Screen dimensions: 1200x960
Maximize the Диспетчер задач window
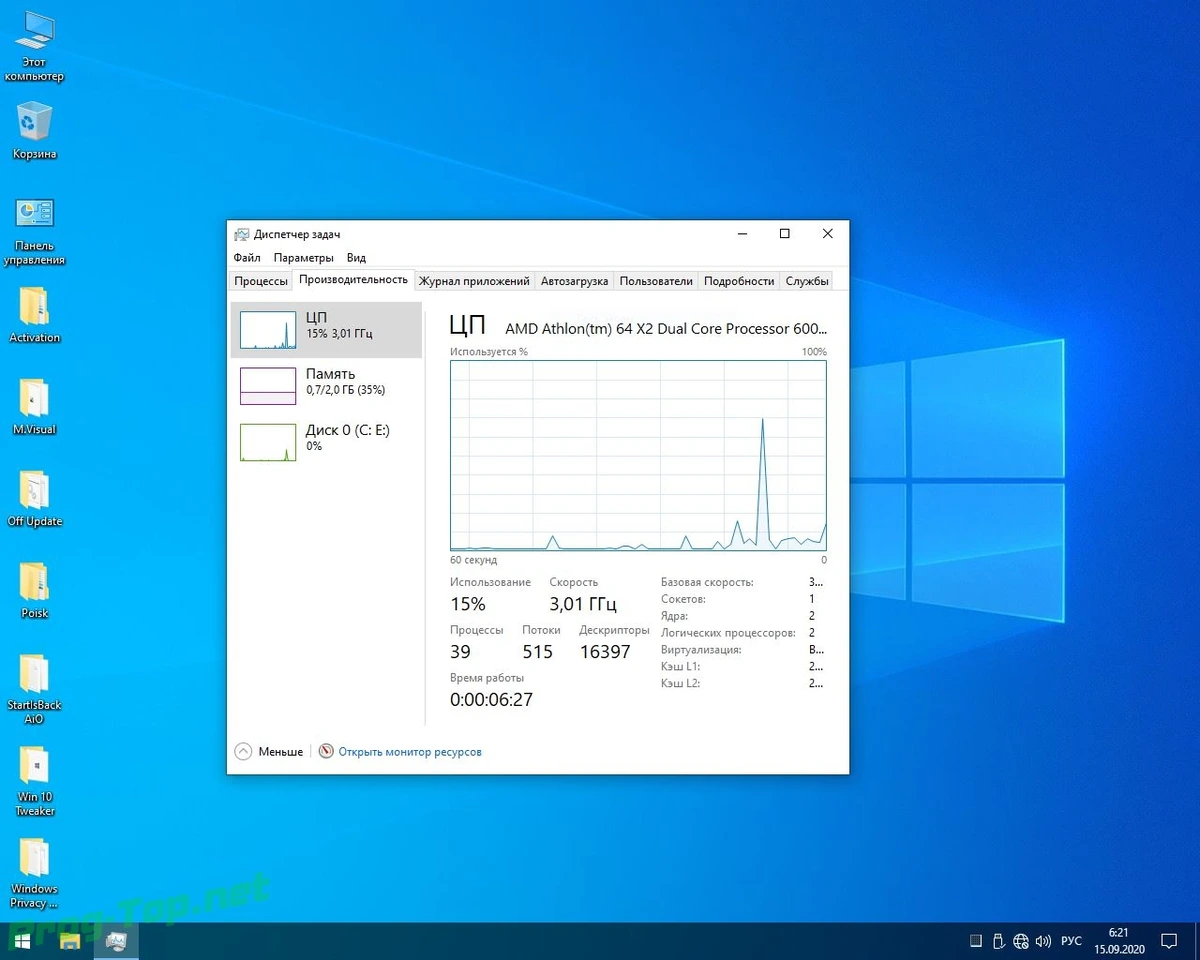coord(785,234)
